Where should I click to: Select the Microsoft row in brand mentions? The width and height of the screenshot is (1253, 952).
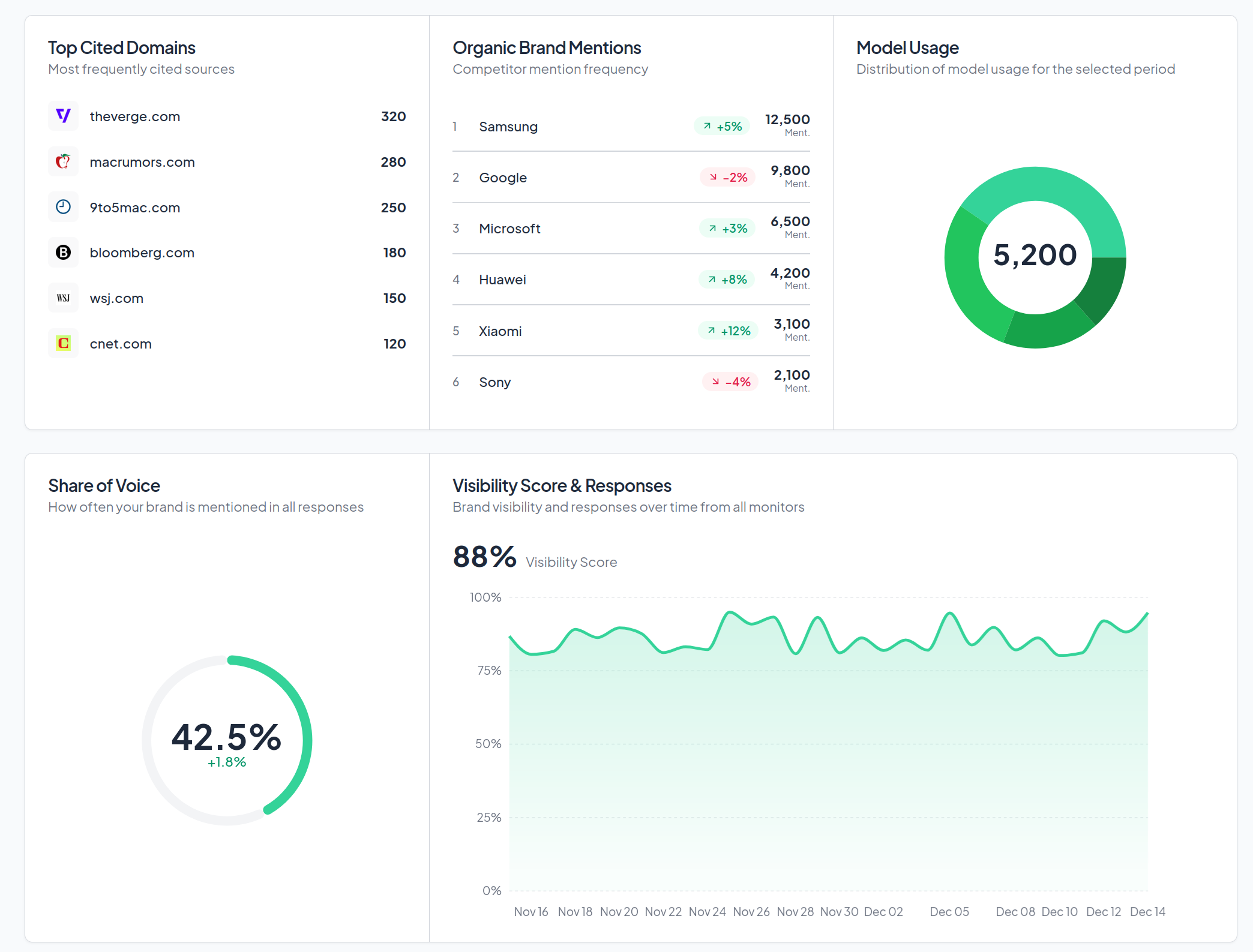pos(509,229)
